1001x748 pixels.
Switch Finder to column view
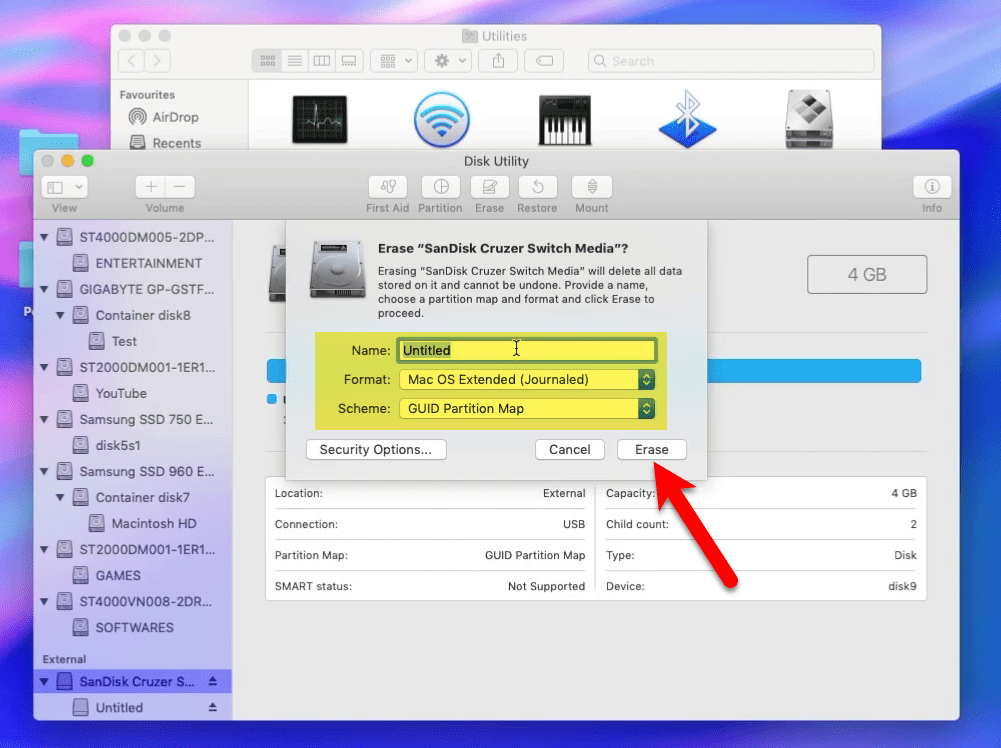coord(322,61)
